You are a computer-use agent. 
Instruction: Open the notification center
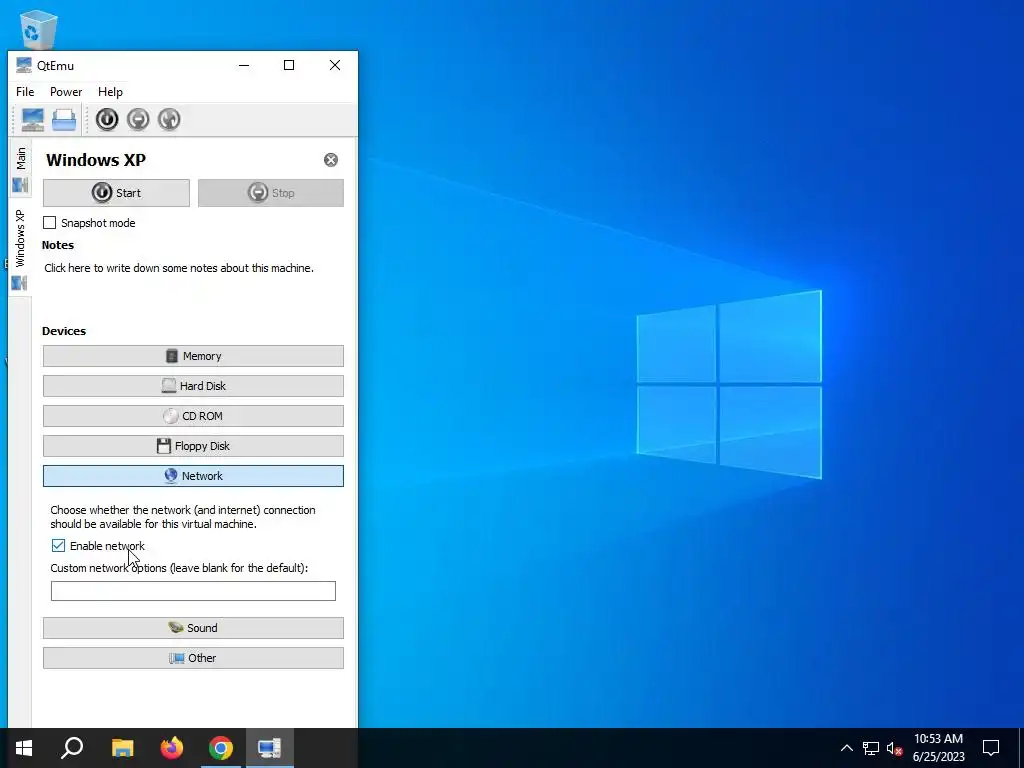click(991, 748)
